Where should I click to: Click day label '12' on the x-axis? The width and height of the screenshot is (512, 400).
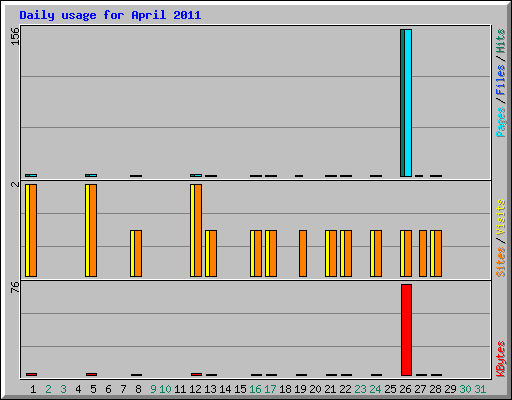click(195, 389)
